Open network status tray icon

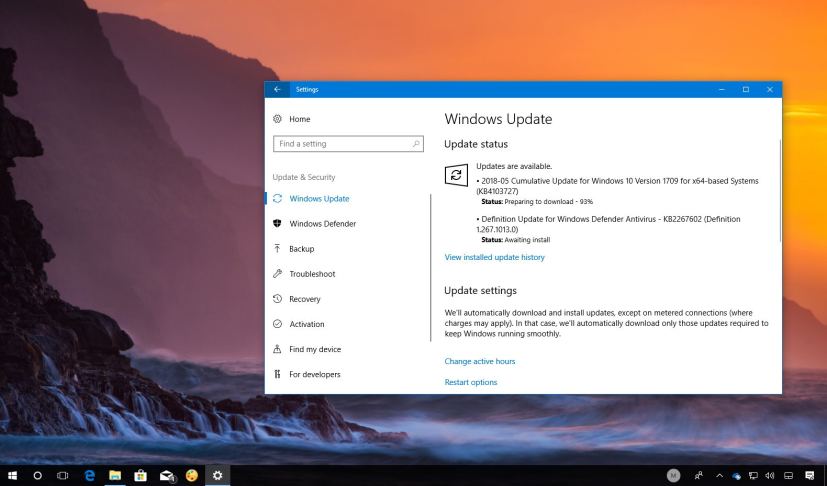click(753, 475)
